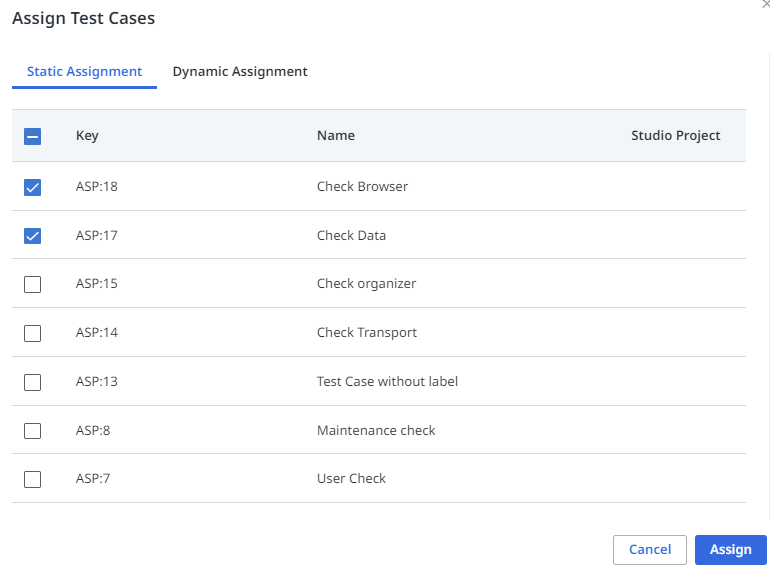Uncheck the ASP:18 Check Browser checkbox

click(32, 187)
